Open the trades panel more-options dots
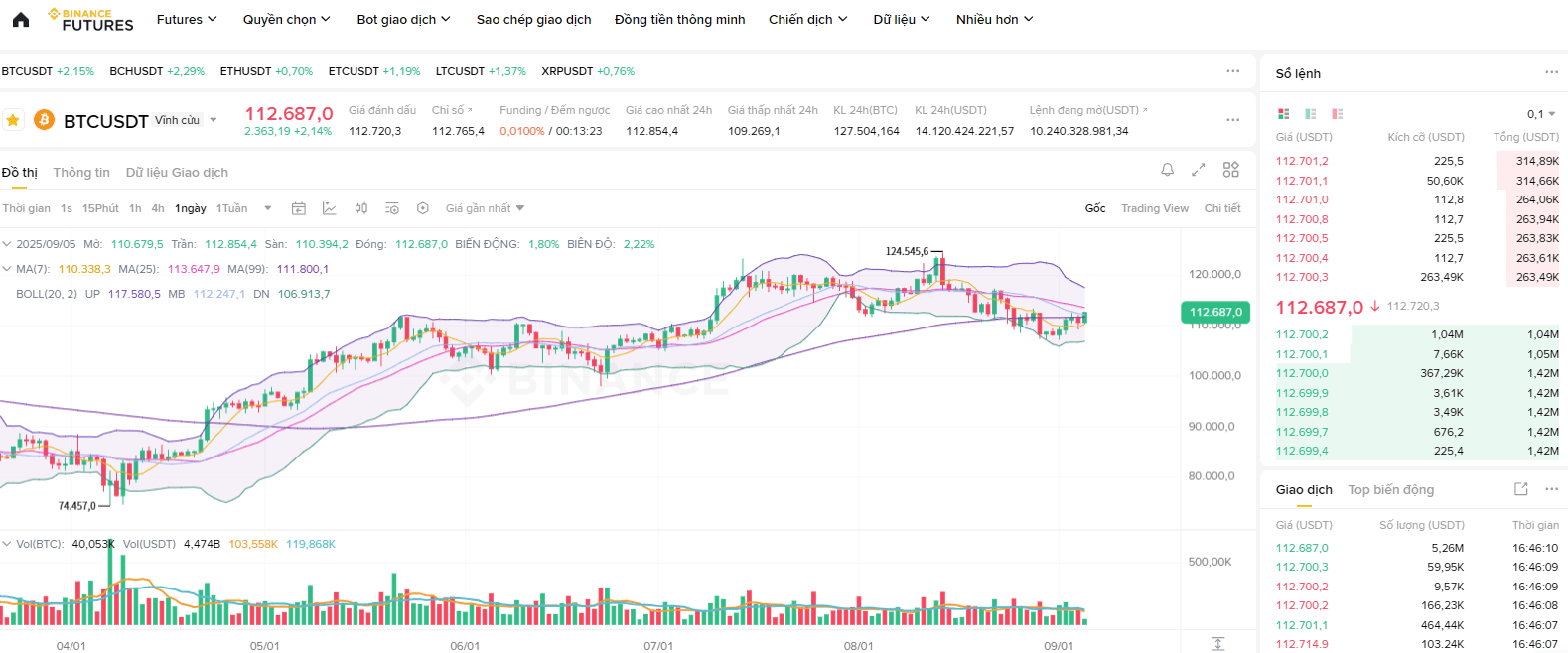This screenshot has height=653, width=1568. tap(1551, 489)
